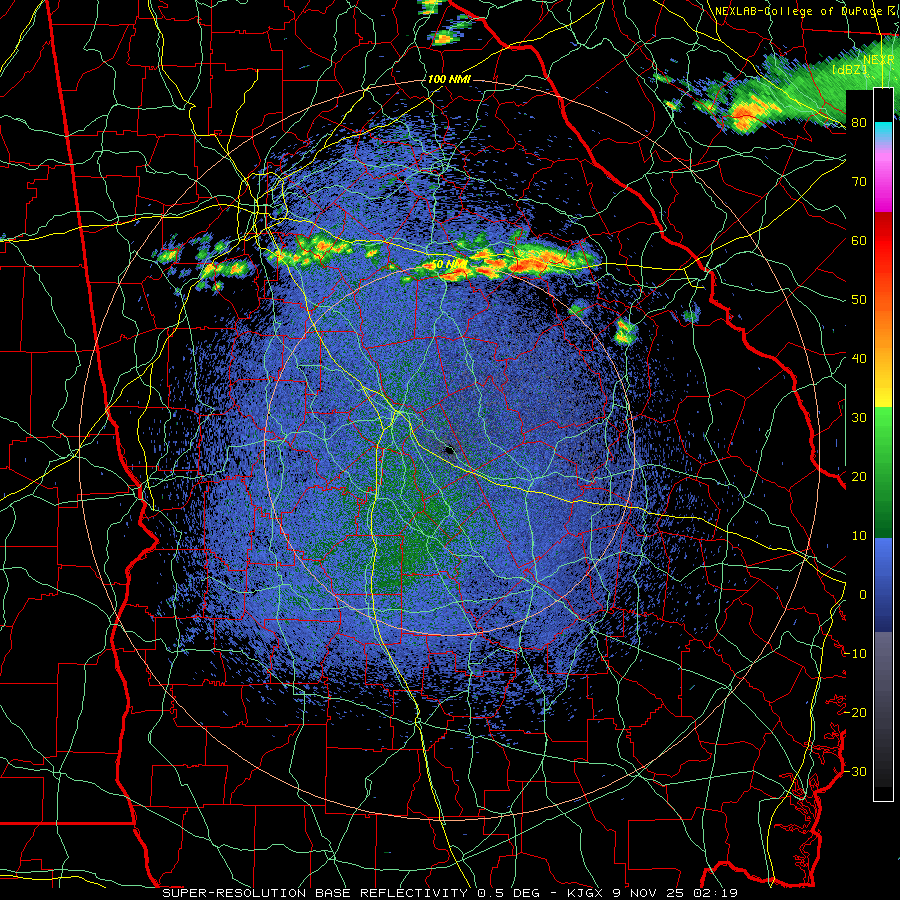900x900 pixels.
Task: Click the 30 value on the dBZ scale
Action: (x=859, y=418)
